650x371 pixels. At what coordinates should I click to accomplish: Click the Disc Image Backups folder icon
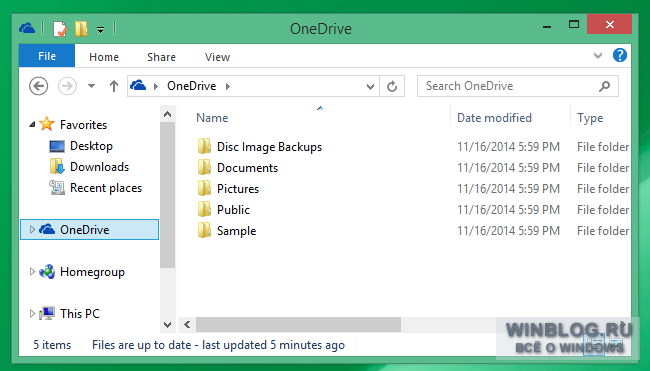click(x=204, y=146)
